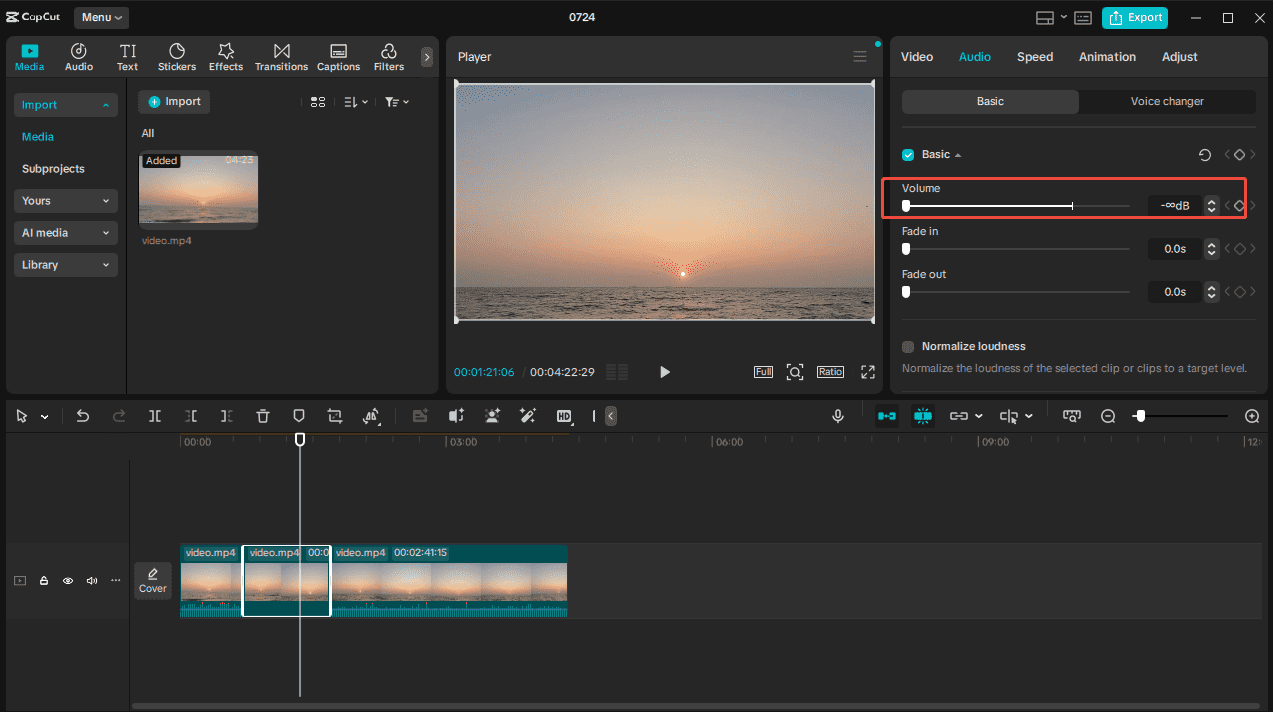Open the media sort dropdown
The image size is (1273, 712).
[356, 102]
